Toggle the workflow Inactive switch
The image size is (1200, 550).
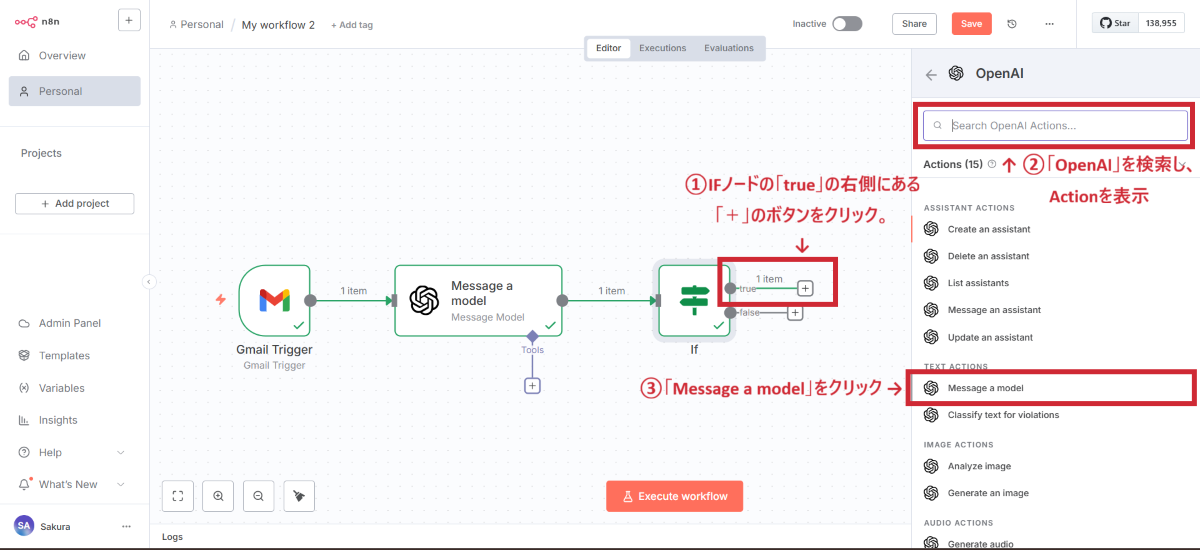(x=846, y=24)
